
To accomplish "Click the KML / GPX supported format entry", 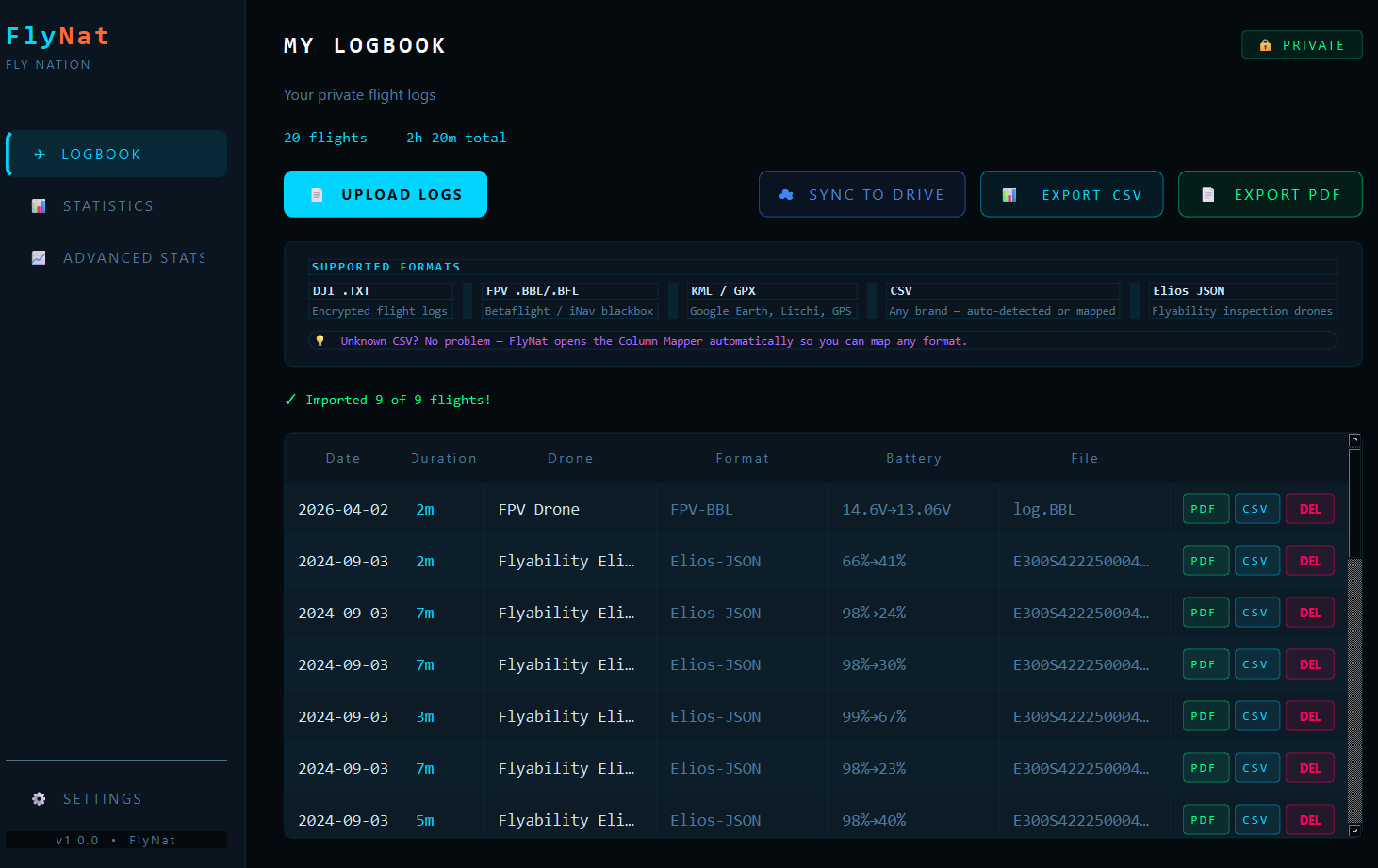I will pyautogui.click(x=772, y=301).
